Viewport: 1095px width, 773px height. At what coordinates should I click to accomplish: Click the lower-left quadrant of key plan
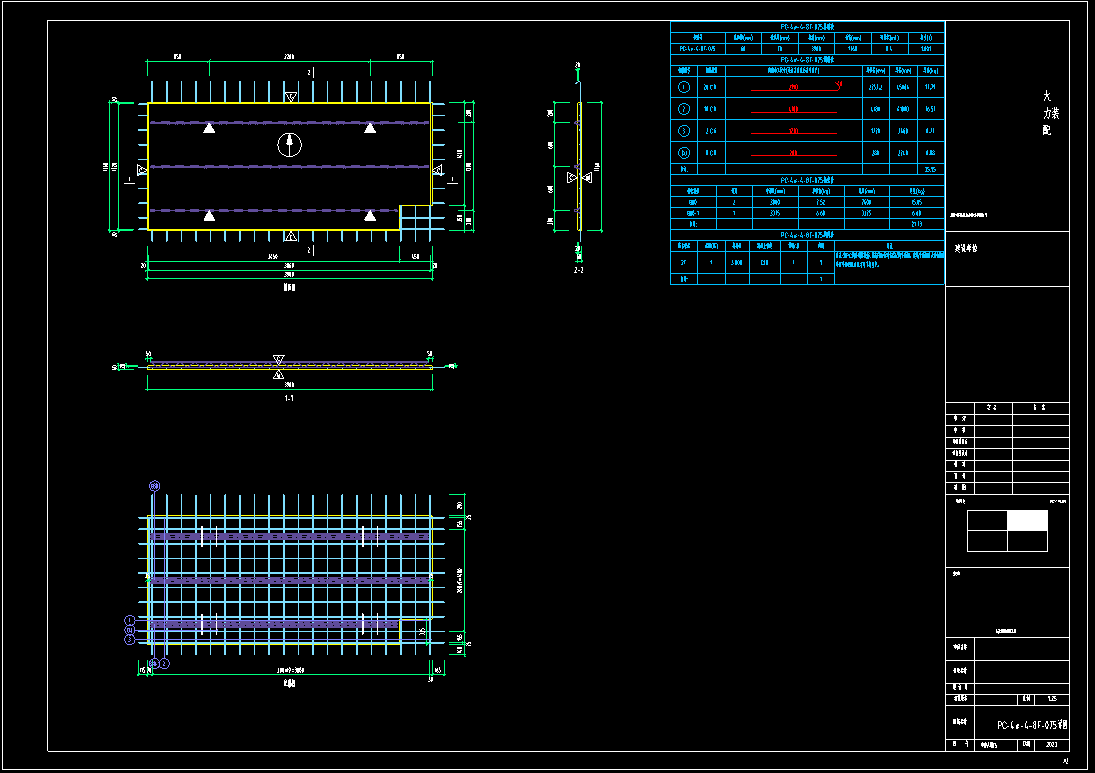tap(987, 541)
